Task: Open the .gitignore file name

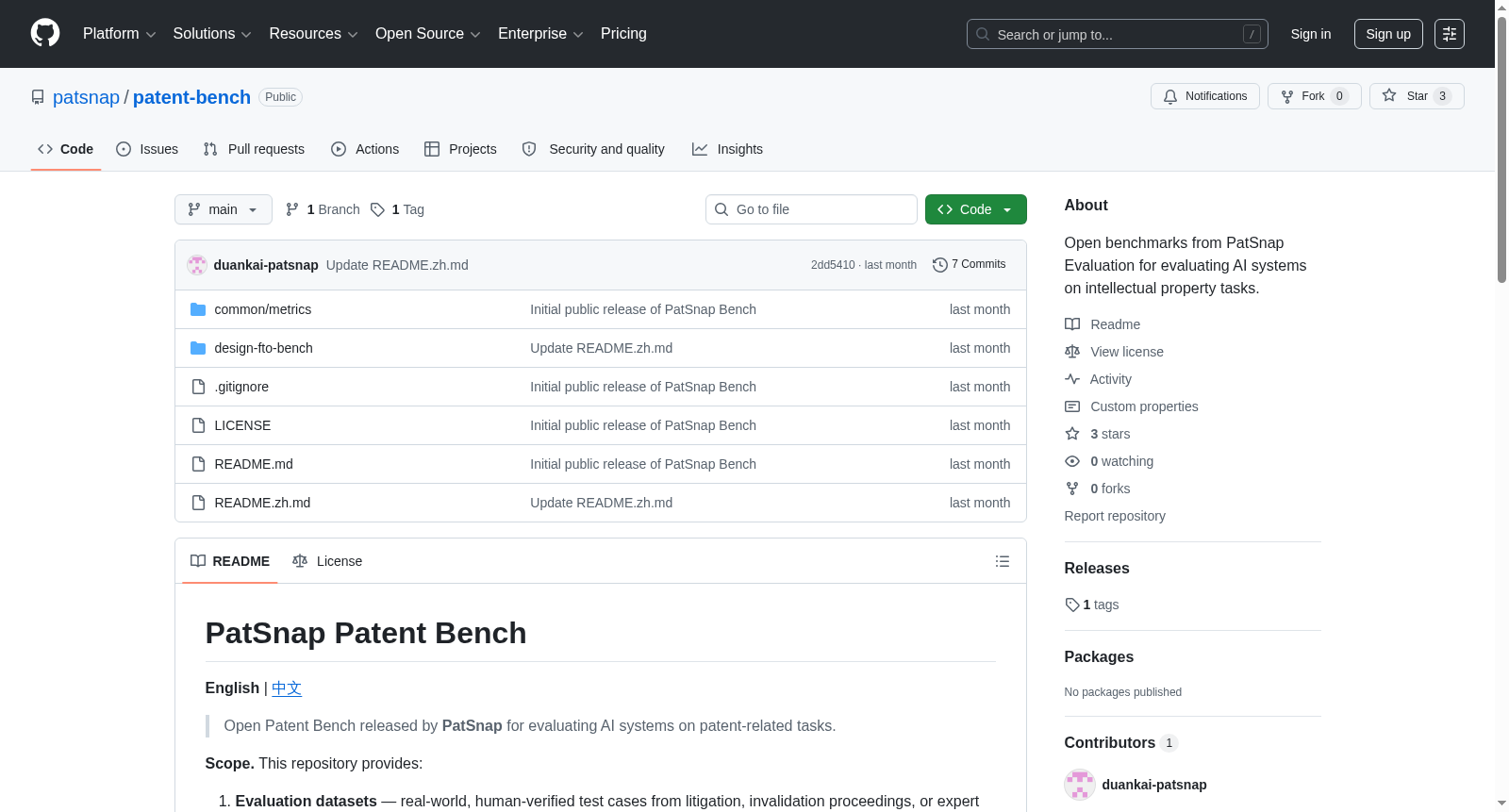Action: [x=241, y=387]
